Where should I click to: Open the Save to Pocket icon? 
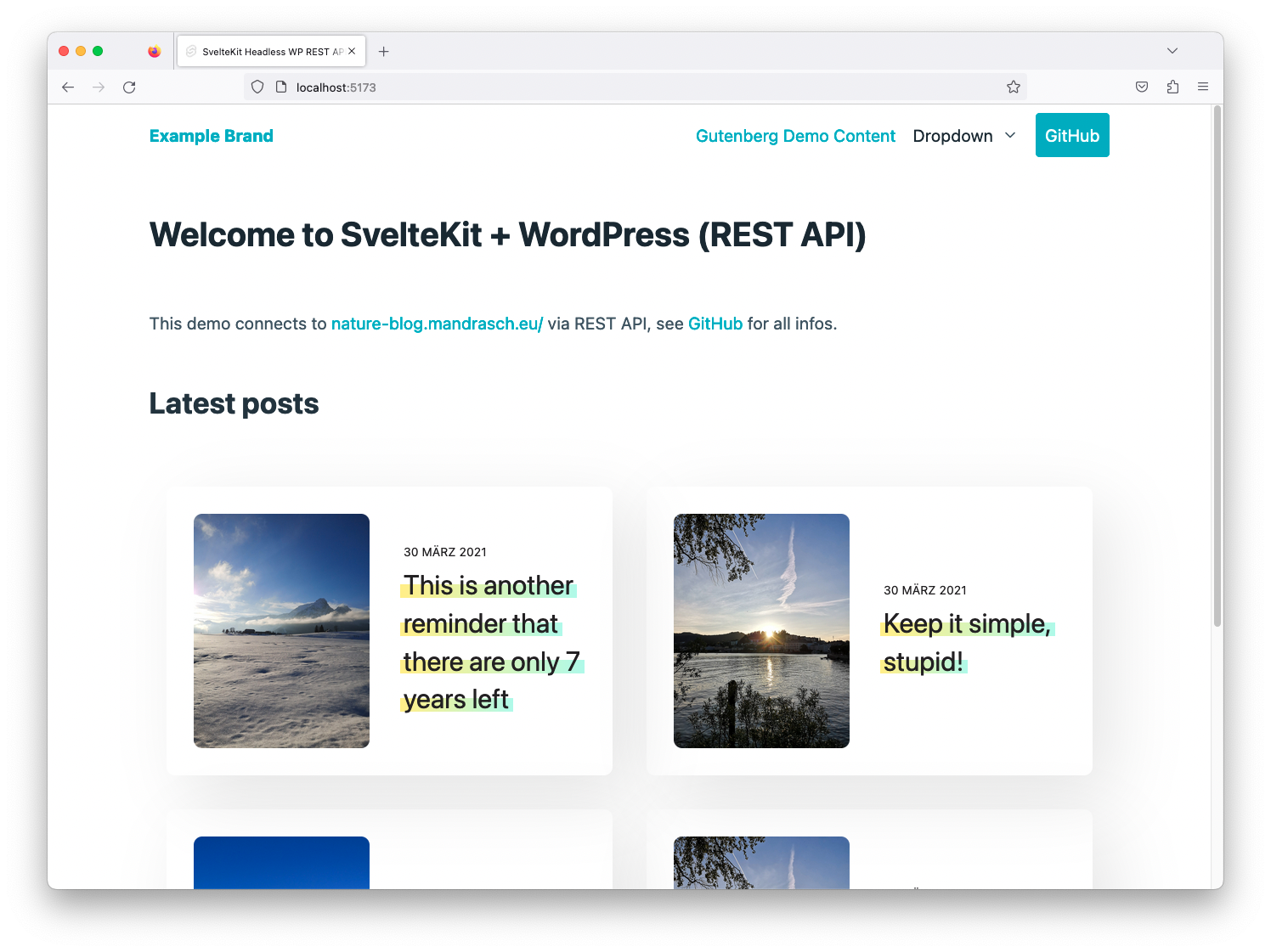(x=1142, y=87)
